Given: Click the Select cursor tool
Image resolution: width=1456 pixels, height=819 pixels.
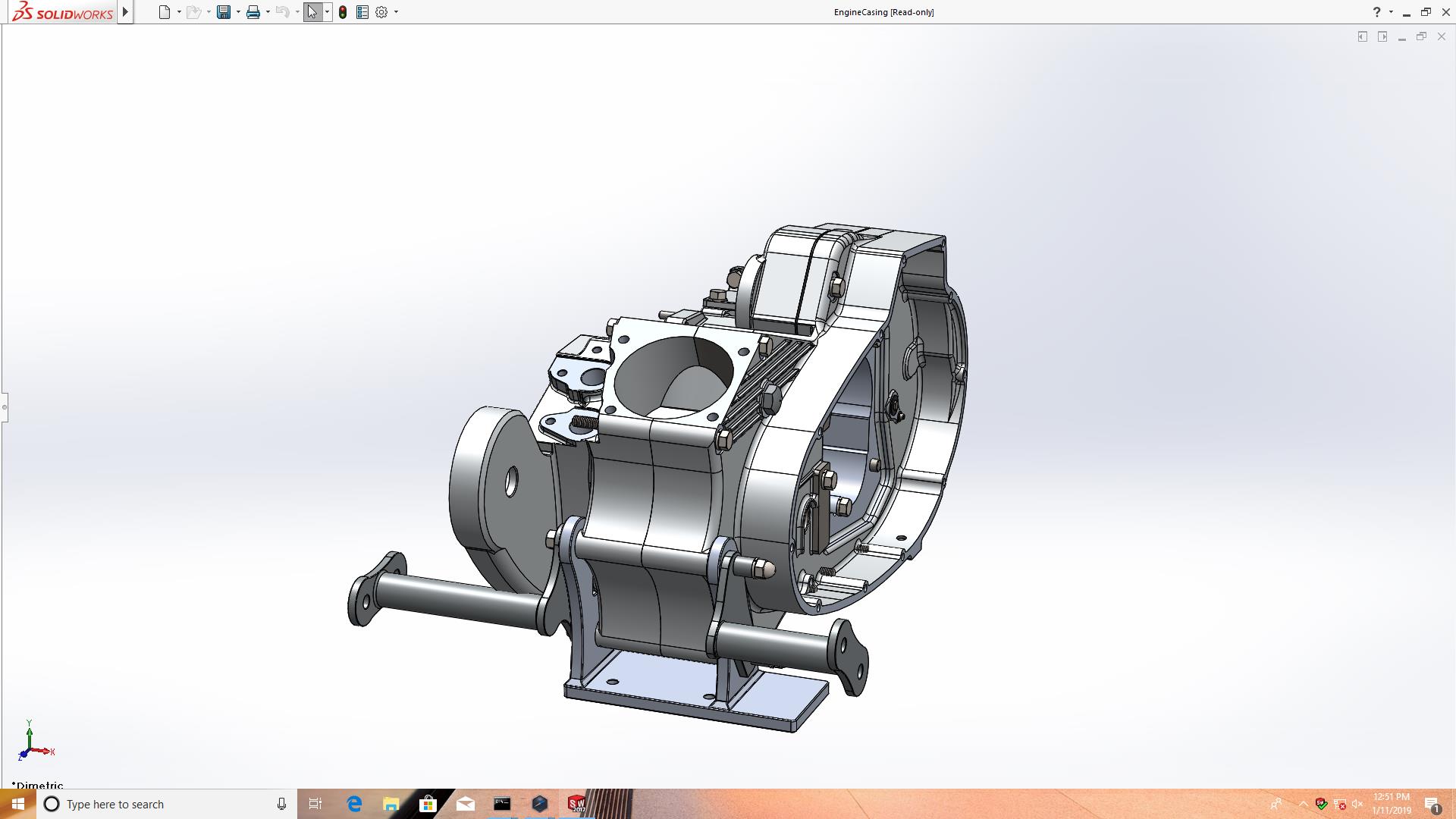Looking at the screenshot, I should click(x=312, y=12).
